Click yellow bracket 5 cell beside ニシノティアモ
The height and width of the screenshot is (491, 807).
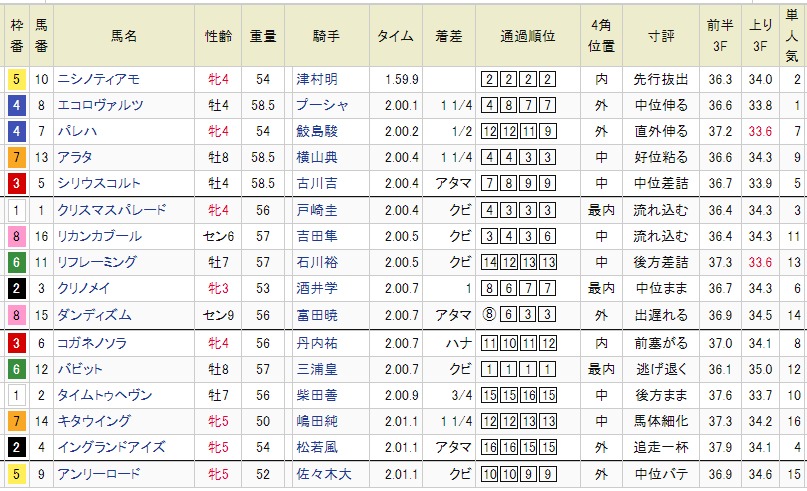click(x=16, y=79)
